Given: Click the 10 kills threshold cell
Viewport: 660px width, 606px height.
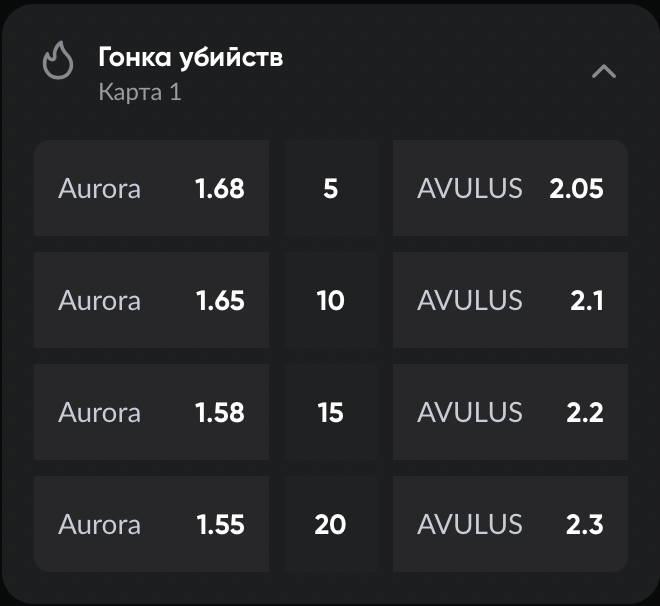Looking at the screenshot, I should (330, 300).
